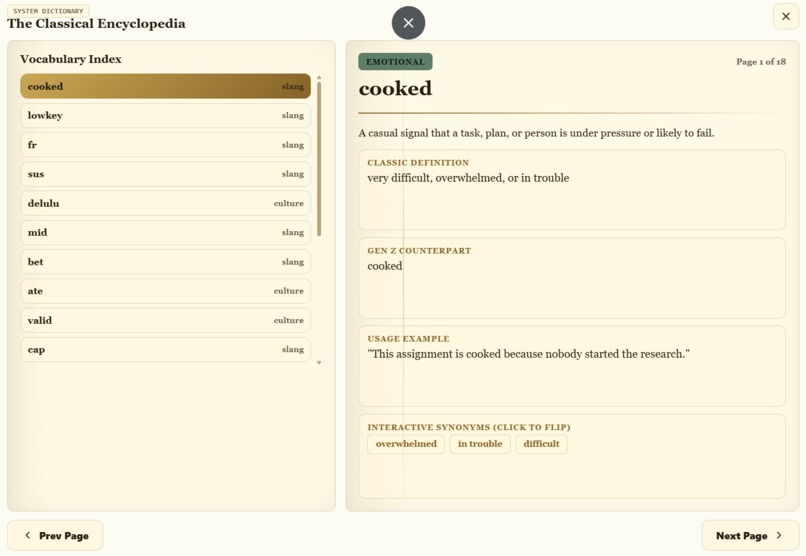Click the large 'cooked' entry heading
Viewport: 806px width, 556px height.
coord(395,88)
